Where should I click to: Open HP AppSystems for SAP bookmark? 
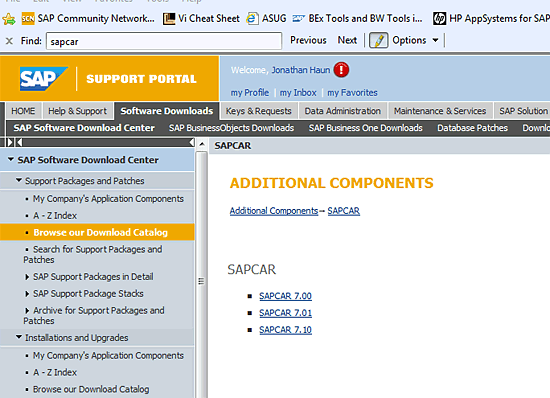tap(491, 19)
